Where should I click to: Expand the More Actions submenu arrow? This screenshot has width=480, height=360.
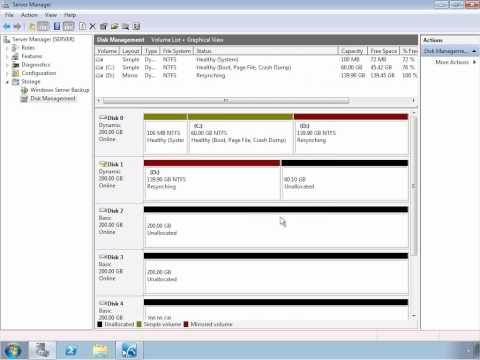[x=474, y=62]
